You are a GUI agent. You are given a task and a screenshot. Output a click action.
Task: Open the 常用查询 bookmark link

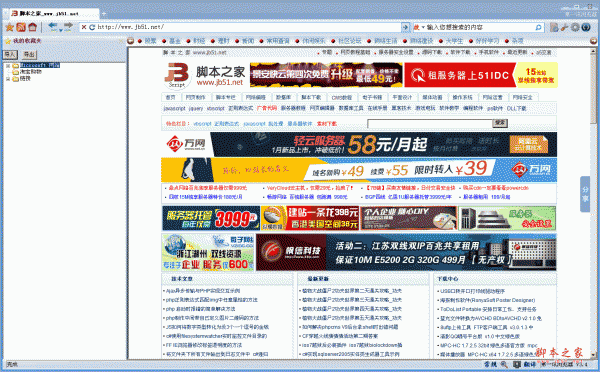(x=278, y=41)
